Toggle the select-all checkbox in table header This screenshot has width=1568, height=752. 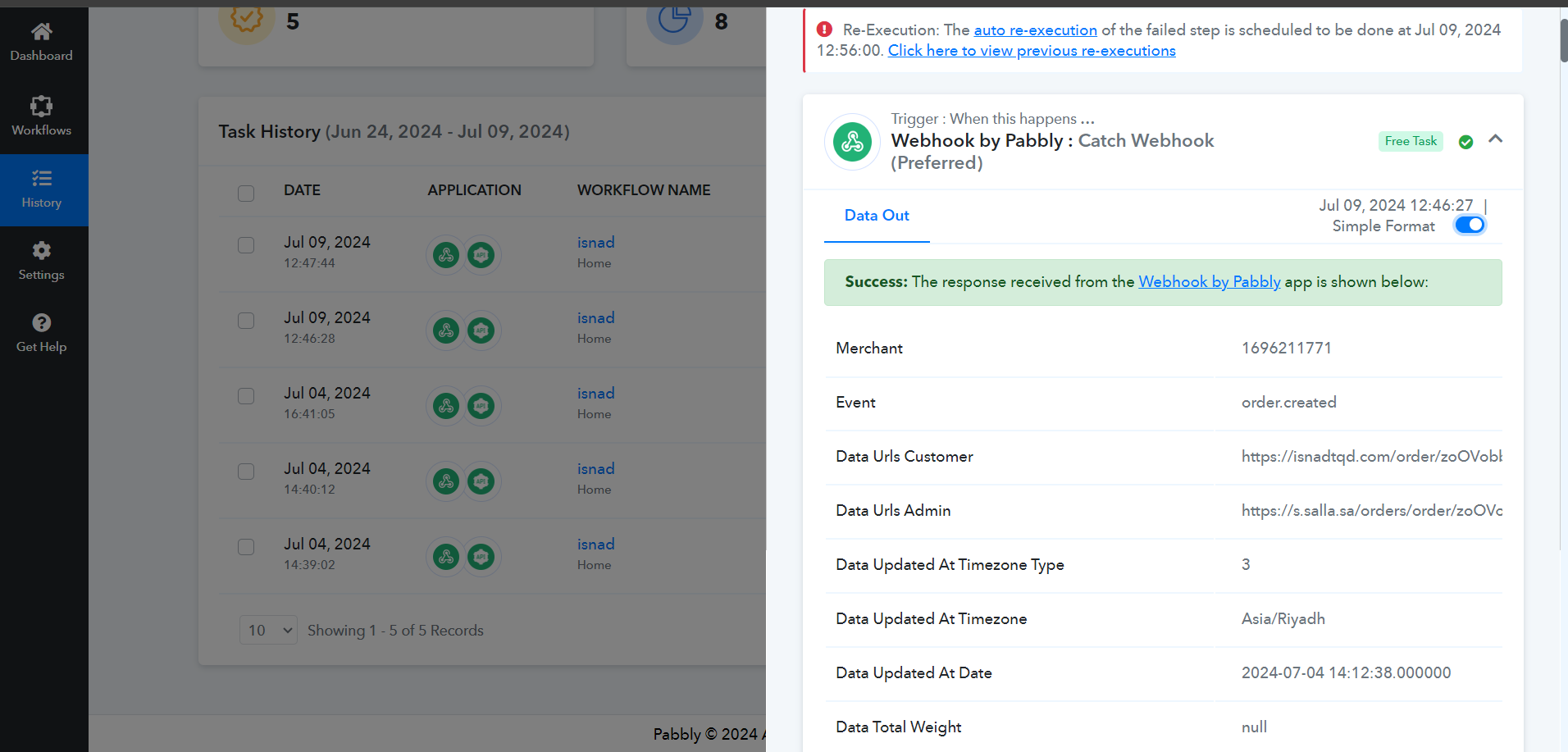click(x=246, y=193)
